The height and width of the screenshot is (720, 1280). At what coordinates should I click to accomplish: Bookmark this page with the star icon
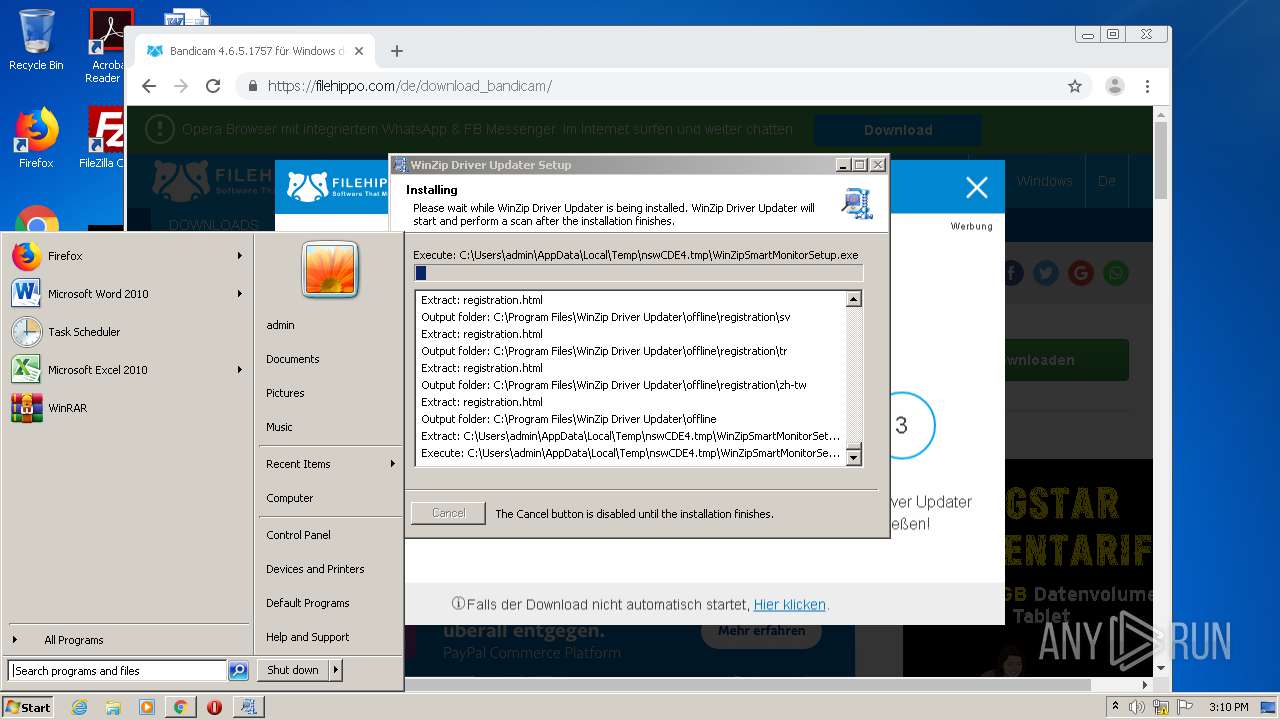[x=1075, y=86]
